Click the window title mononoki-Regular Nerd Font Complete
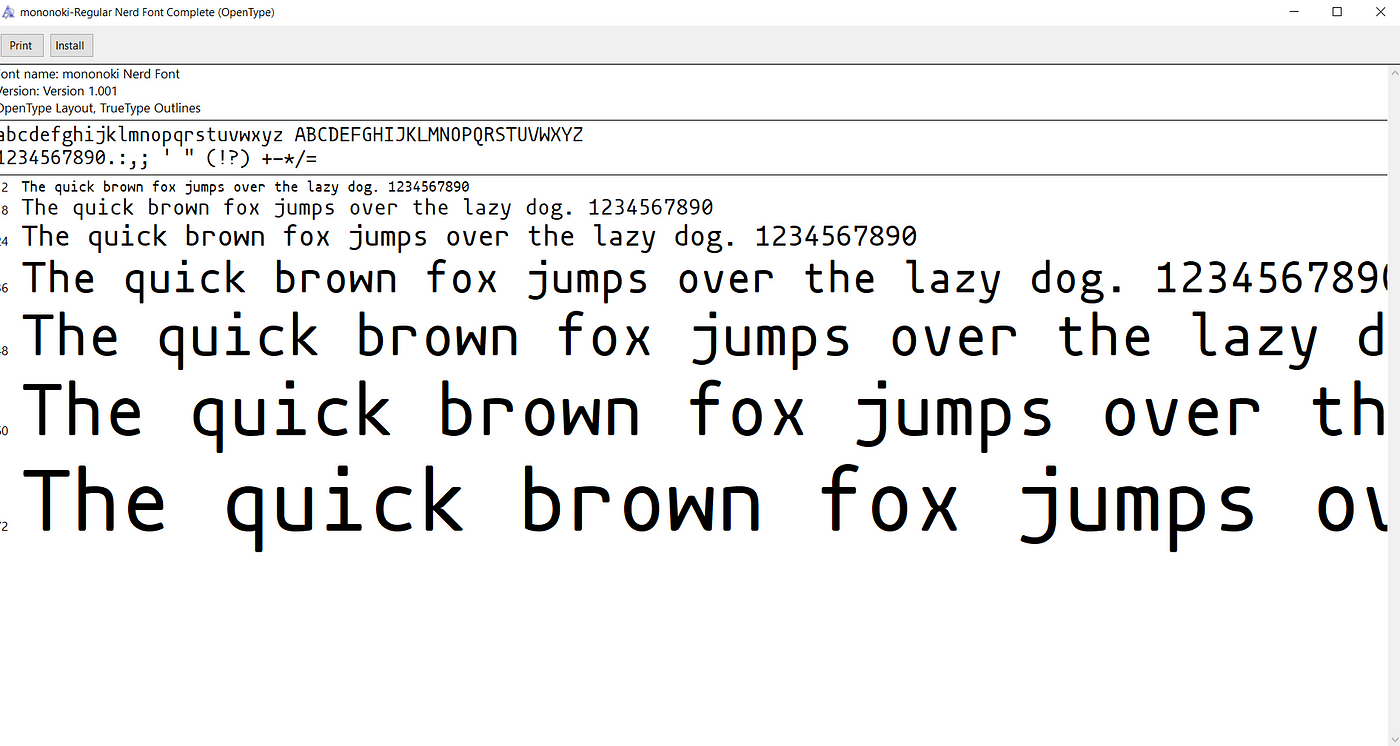This screenshot has height=746, width=1400. pyautogui.click(x=147, y=12)
